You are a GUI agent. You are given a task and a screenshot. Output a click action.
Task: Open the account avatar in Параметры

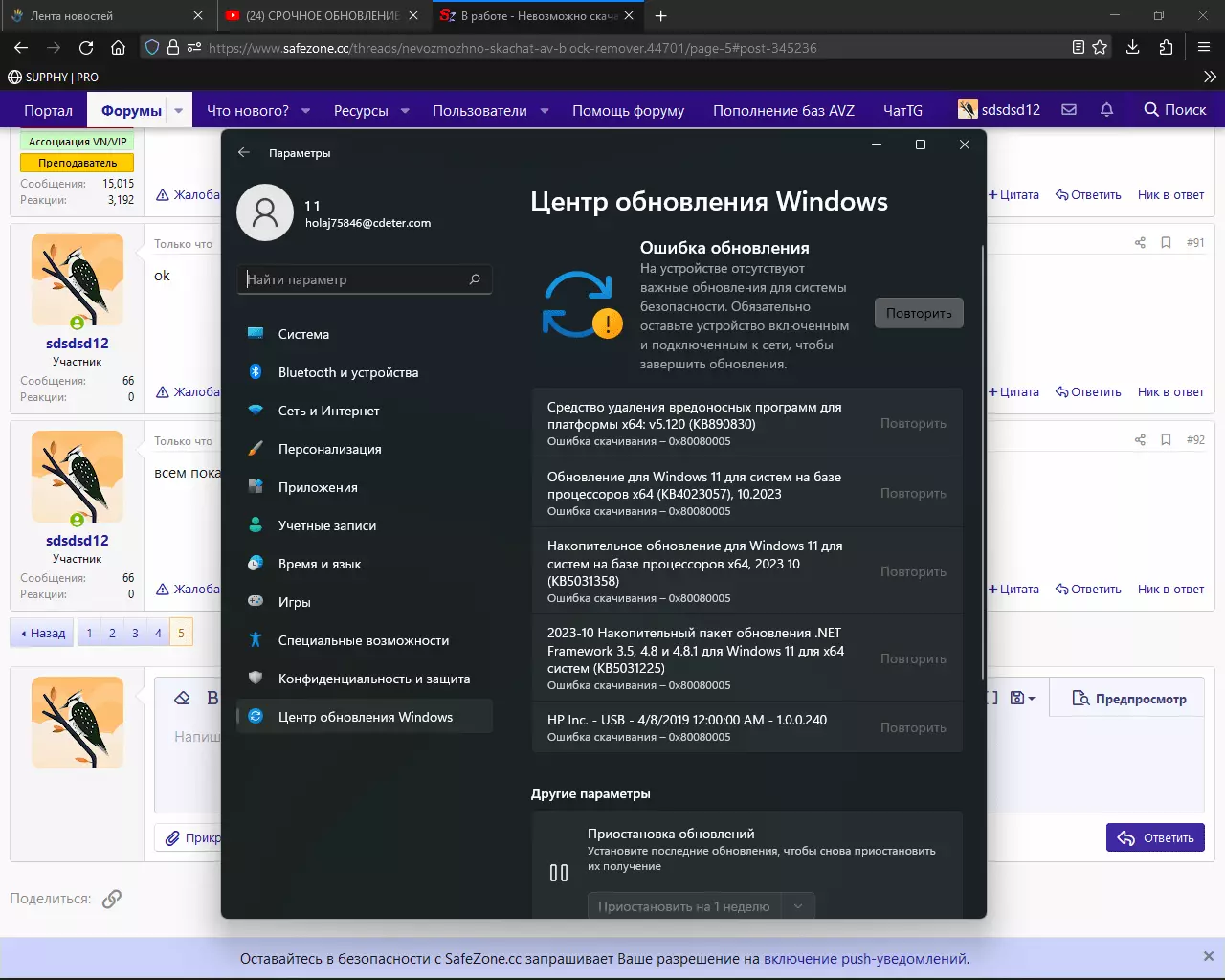pyautogui.click(x=265, y=212)
